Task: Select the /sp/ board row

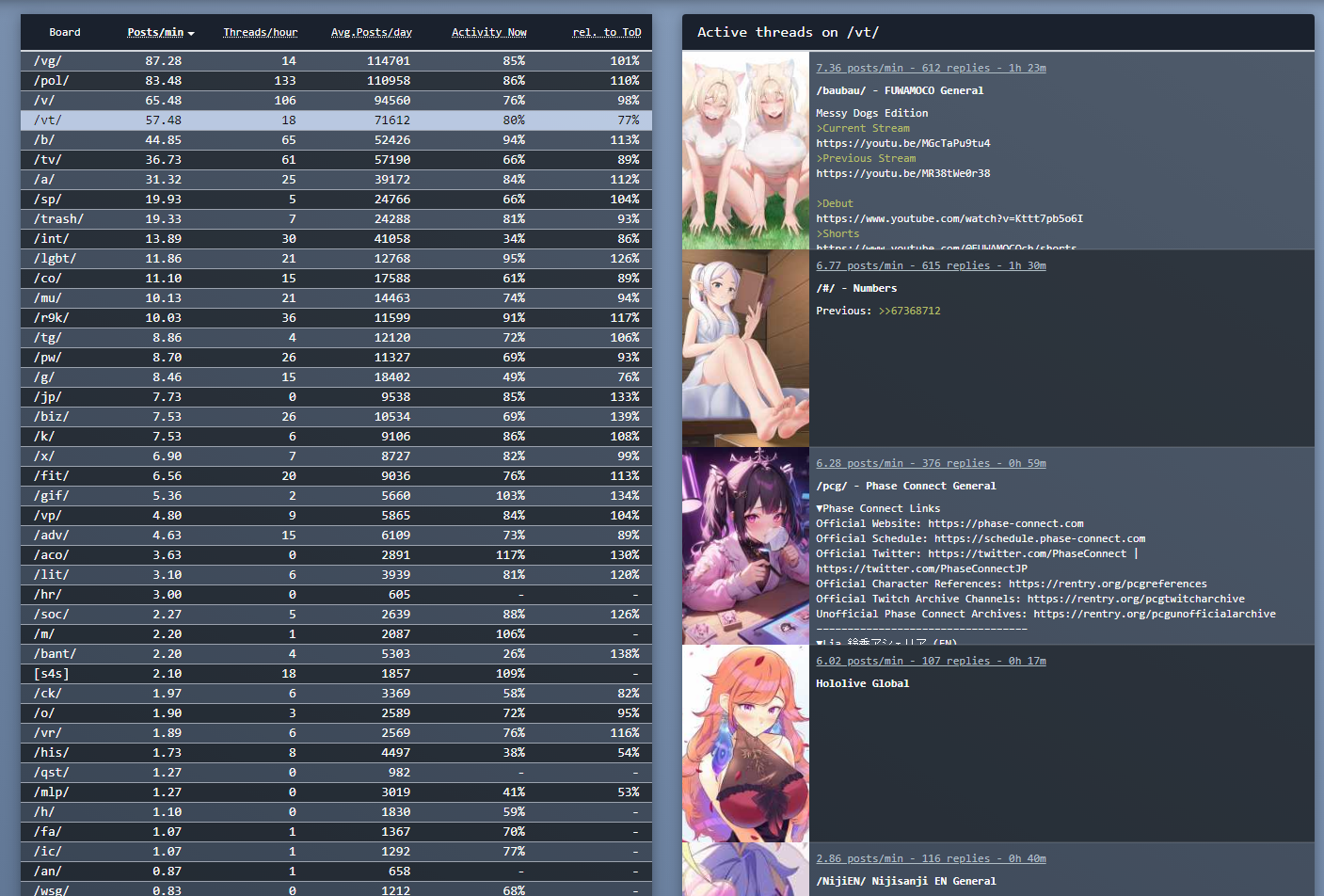Action: (x=336, y=200)
